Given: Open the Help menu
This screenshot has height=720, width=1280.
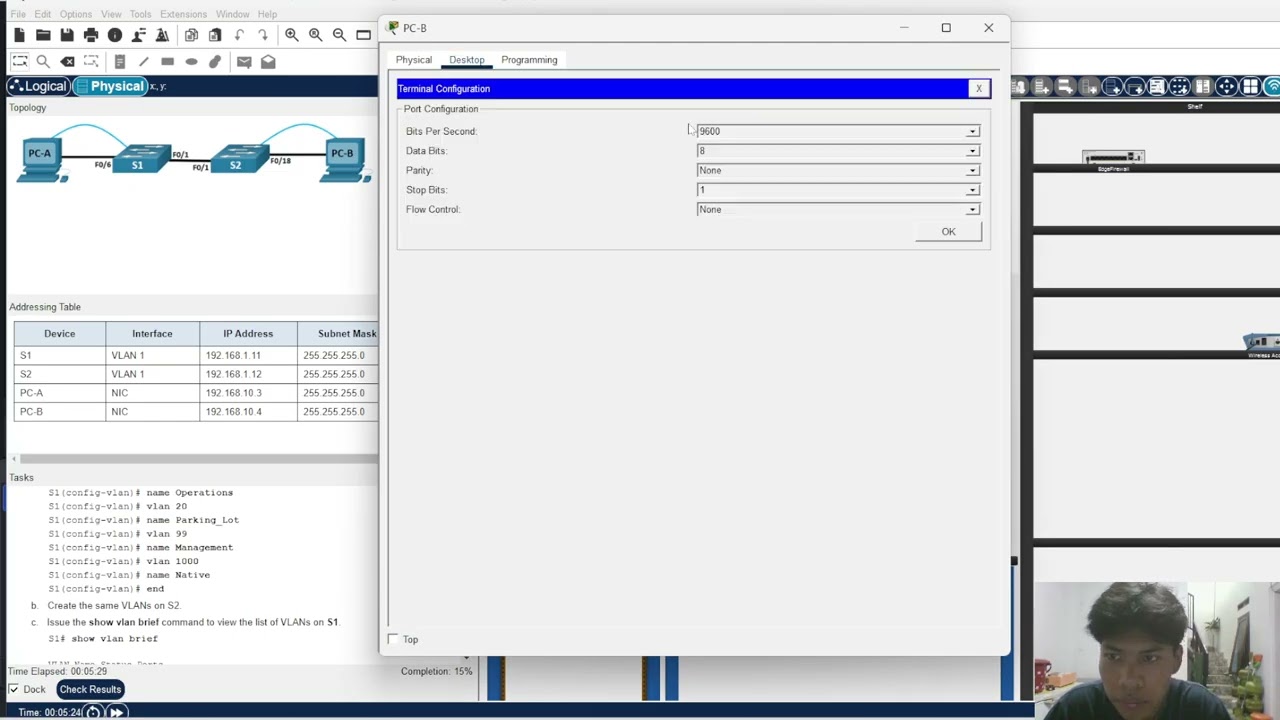Looking at the screenshot, I should click(x=267, y=14).
